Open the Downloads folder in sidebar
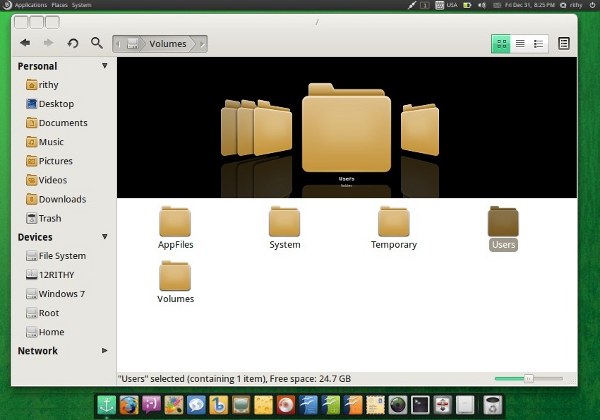600x420 pixels. click(61, 199)
